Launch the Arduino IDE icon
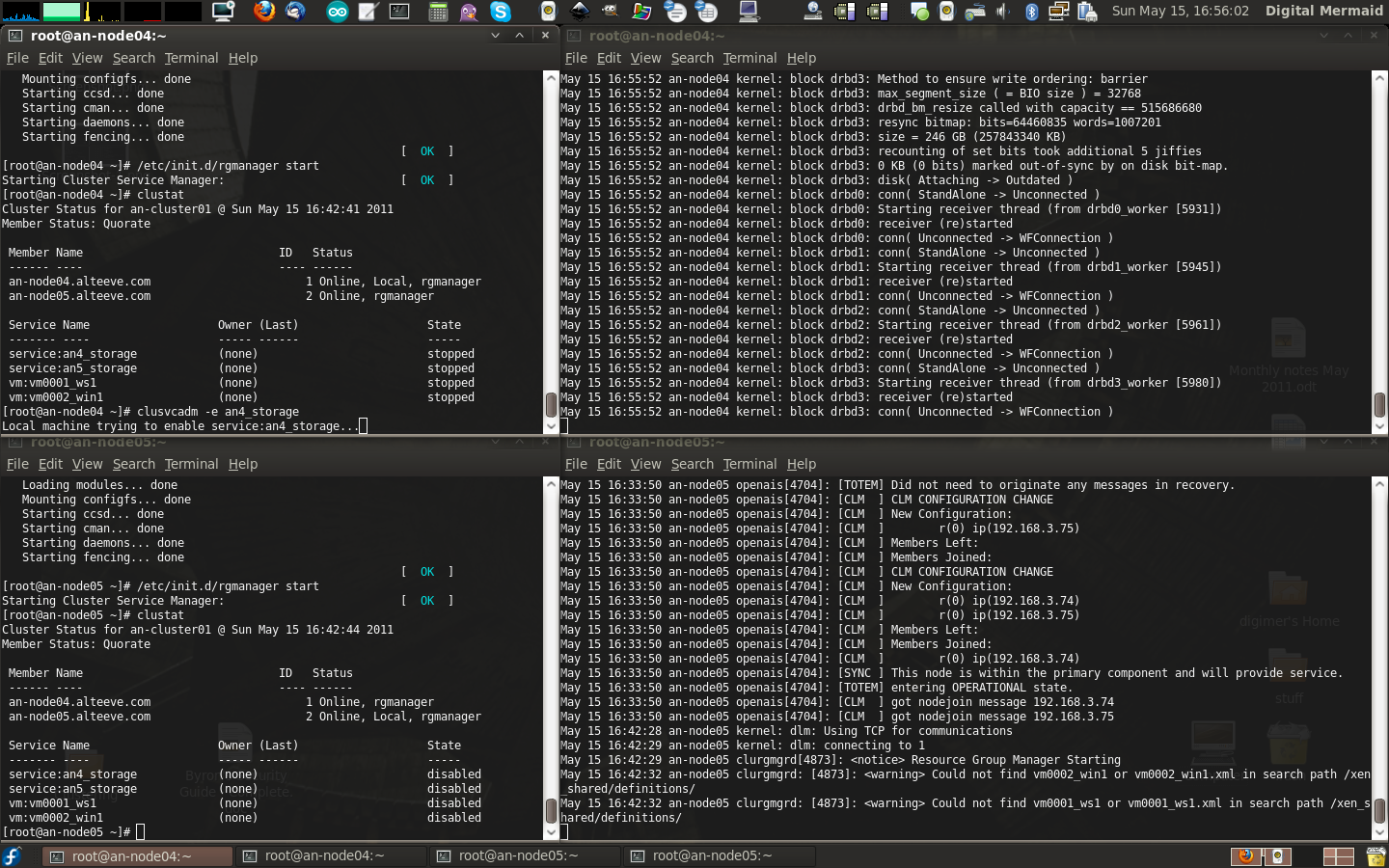 [x=338, y=12]
